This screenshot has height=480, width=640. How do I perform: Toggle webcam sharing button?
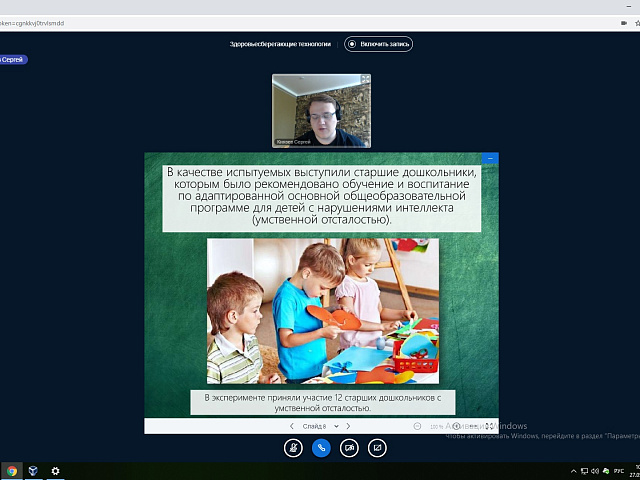tap(349, 448)
